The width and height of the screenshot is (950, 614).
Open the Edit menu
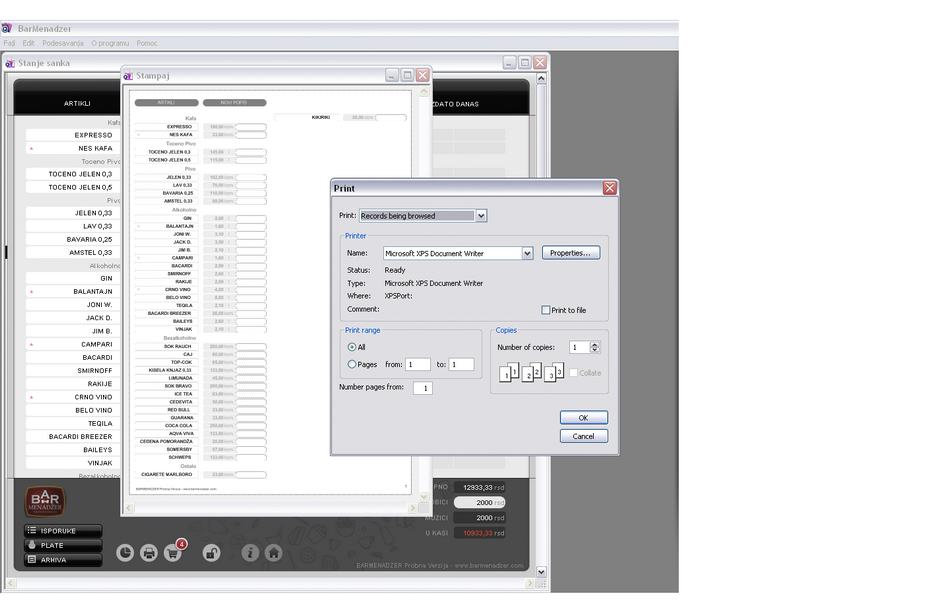click(28, 43)
